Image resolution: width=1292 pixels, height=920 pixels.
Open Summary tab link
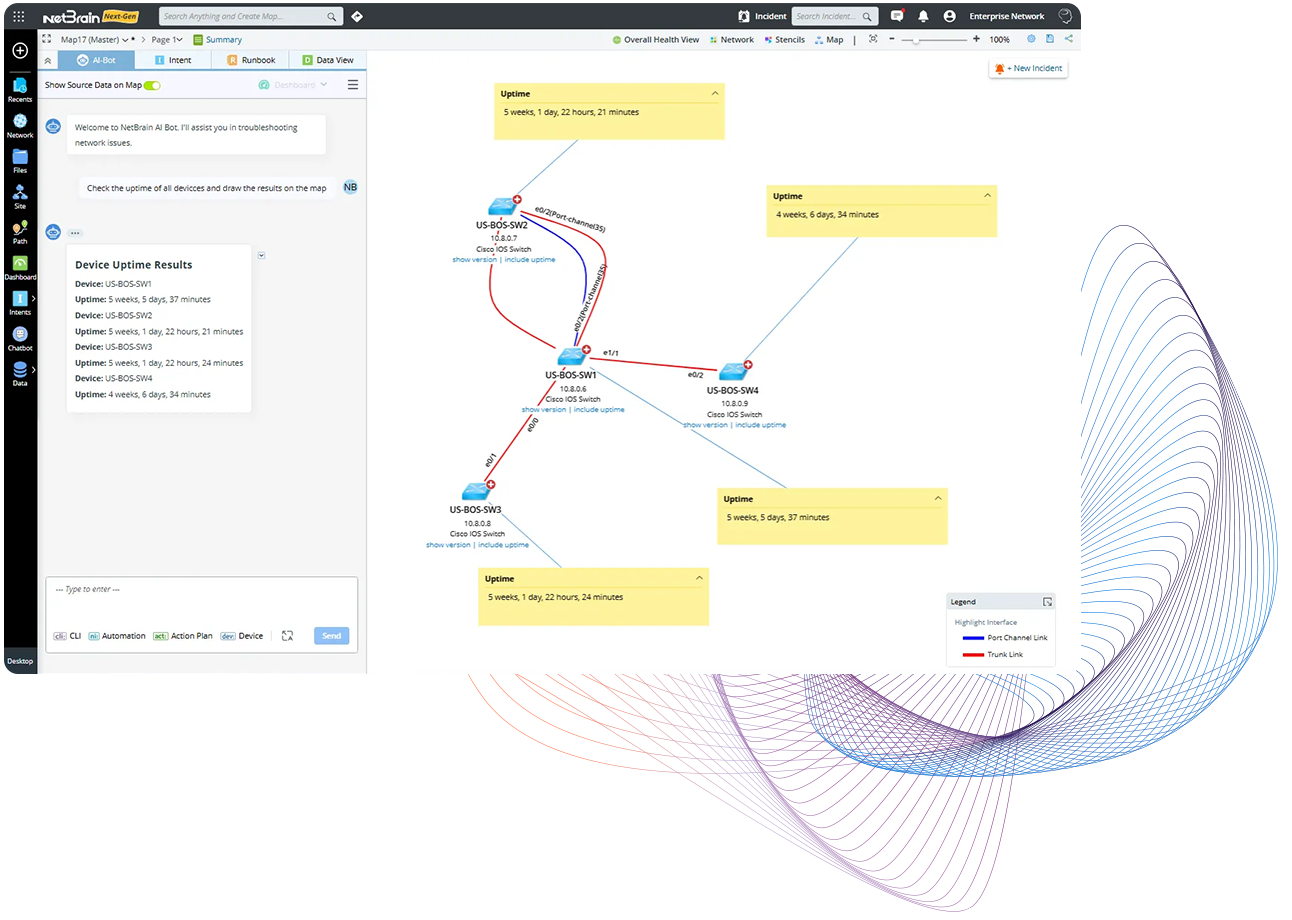tap(217, 40)
